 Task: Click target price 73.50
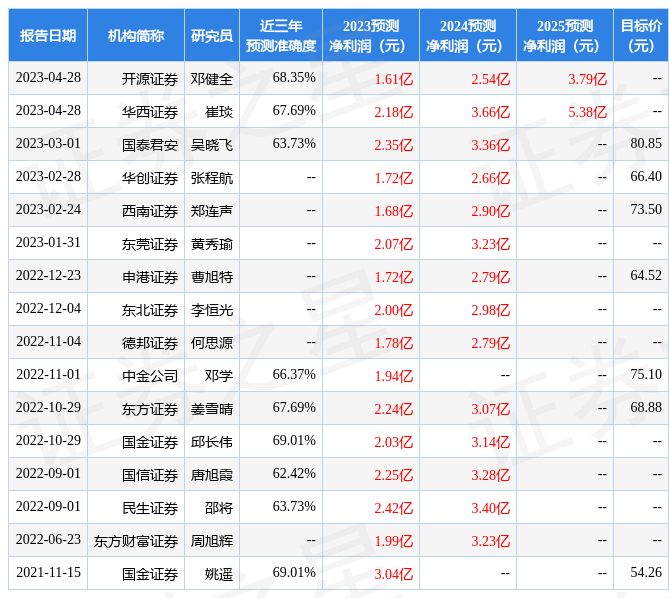point(646,209)
